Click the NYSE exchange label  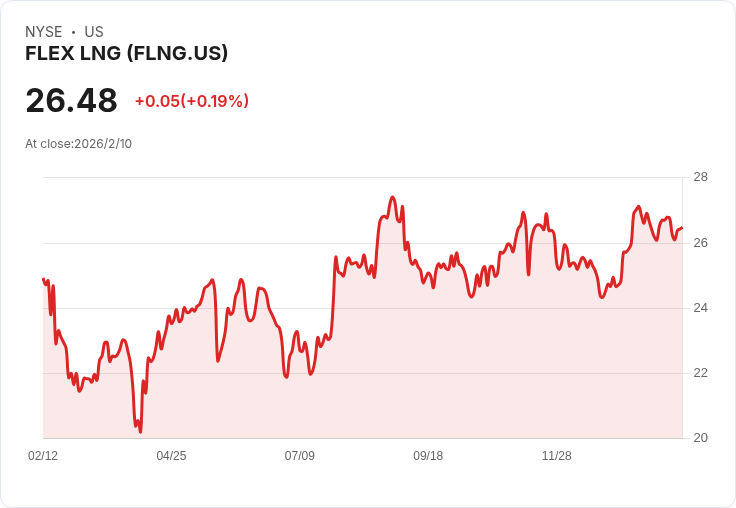(x=44, y=32)
